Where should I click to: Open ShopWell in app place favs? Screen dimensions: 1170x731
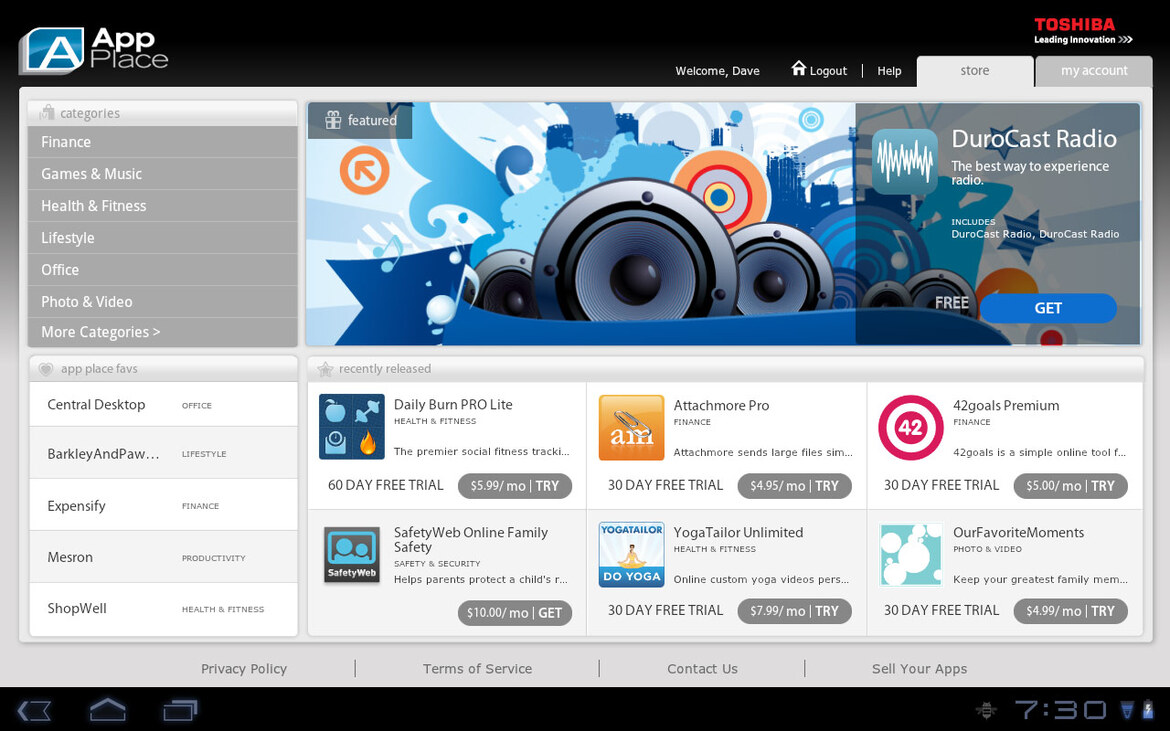click(163, 609)
